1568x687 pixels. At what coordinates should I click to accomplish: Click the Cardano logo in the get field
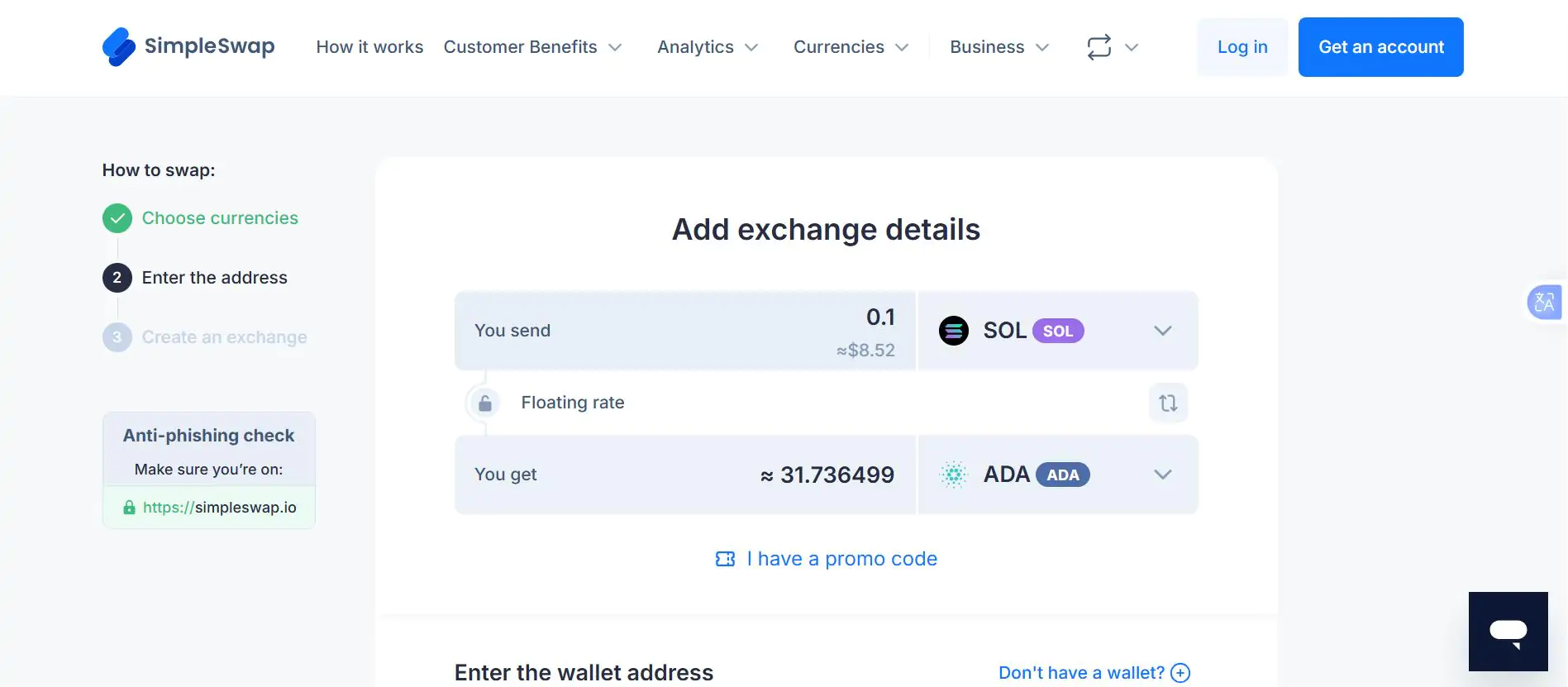954,475
